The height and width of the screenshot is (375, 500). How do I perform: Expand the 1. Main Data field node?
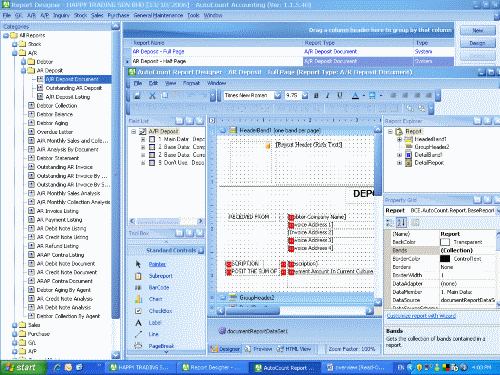pyautogui.click(x=143, y=139)
